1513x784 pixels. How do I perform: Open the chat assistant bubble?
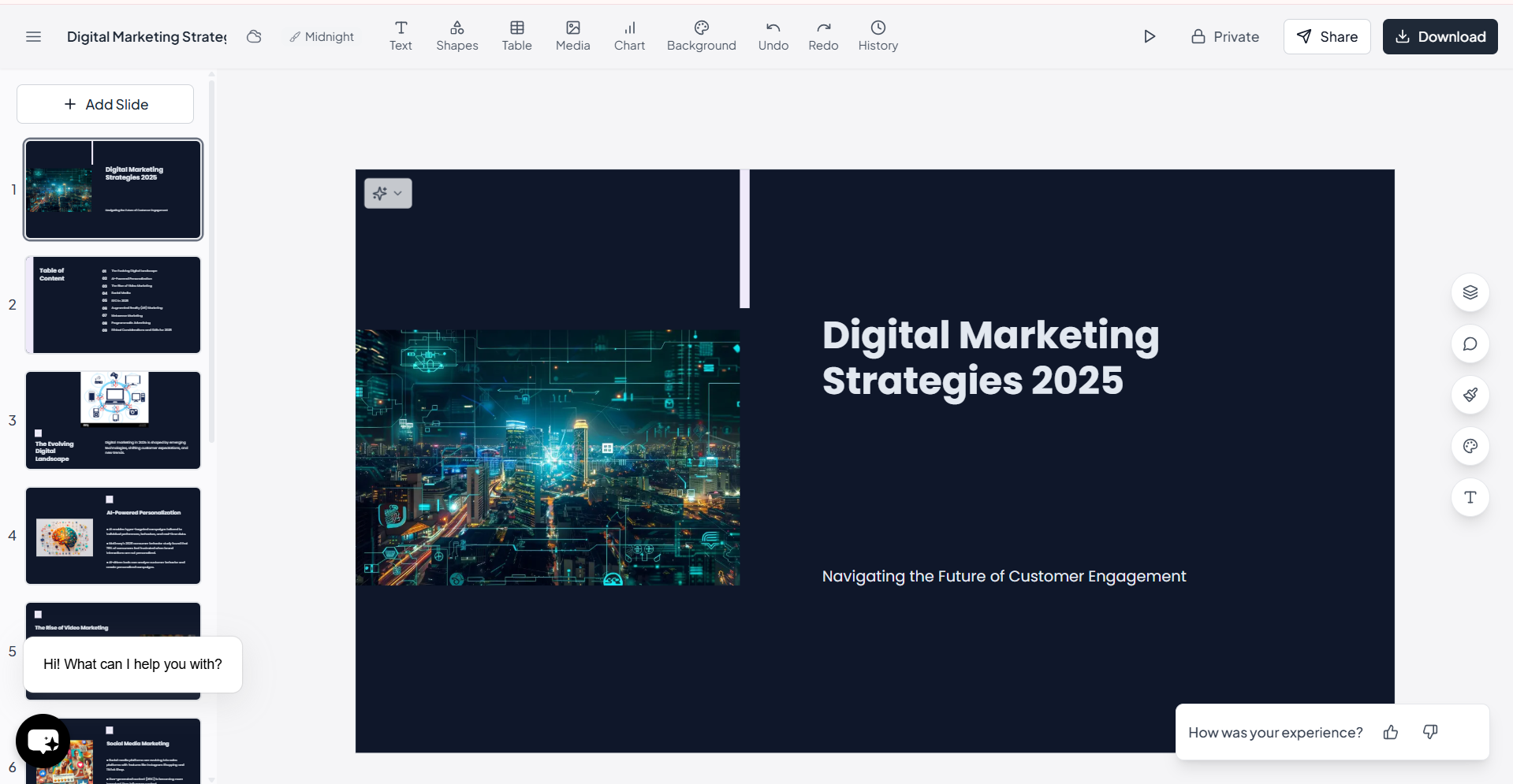click(43, 741)
